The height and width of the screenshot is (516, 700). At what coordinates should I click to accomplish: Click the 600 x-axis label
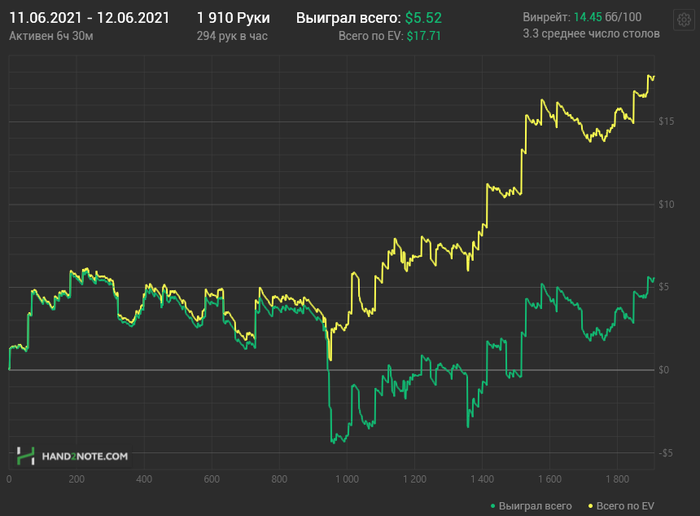212,479
